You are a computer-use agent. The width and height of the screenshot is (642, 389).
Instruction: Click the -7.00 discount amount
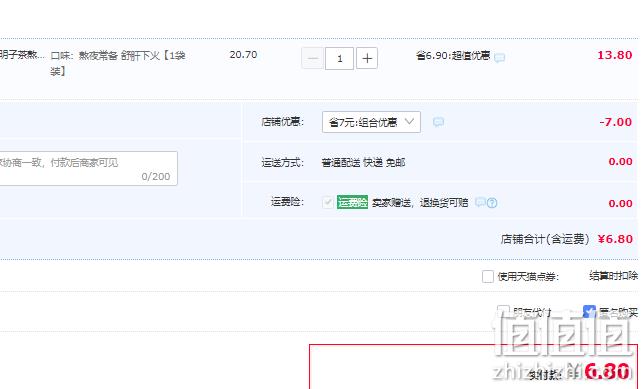pyautogui.click(x=615, y=122)
